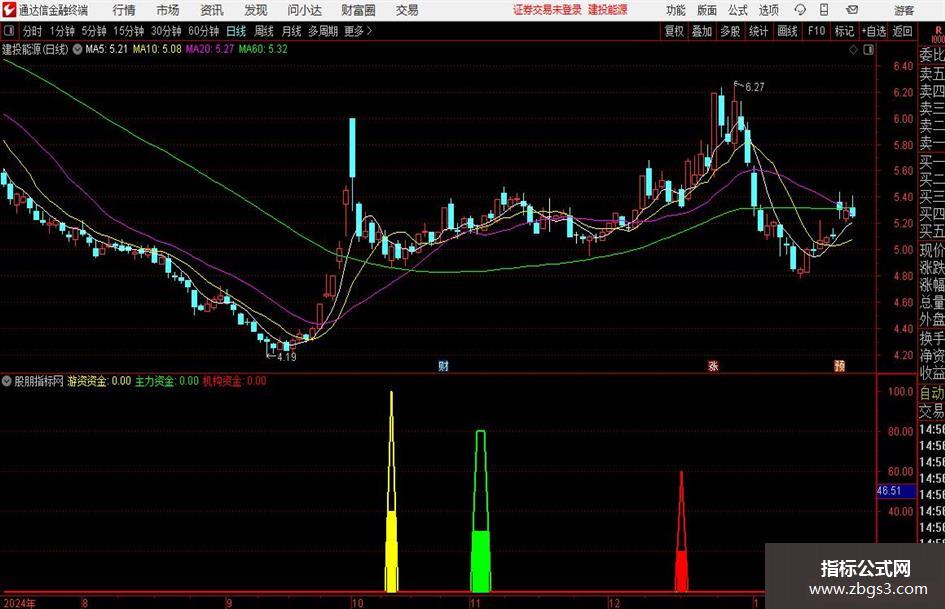Click the 财 event marker on chart
The image size is (945, 609).
[x=443, y=365]
